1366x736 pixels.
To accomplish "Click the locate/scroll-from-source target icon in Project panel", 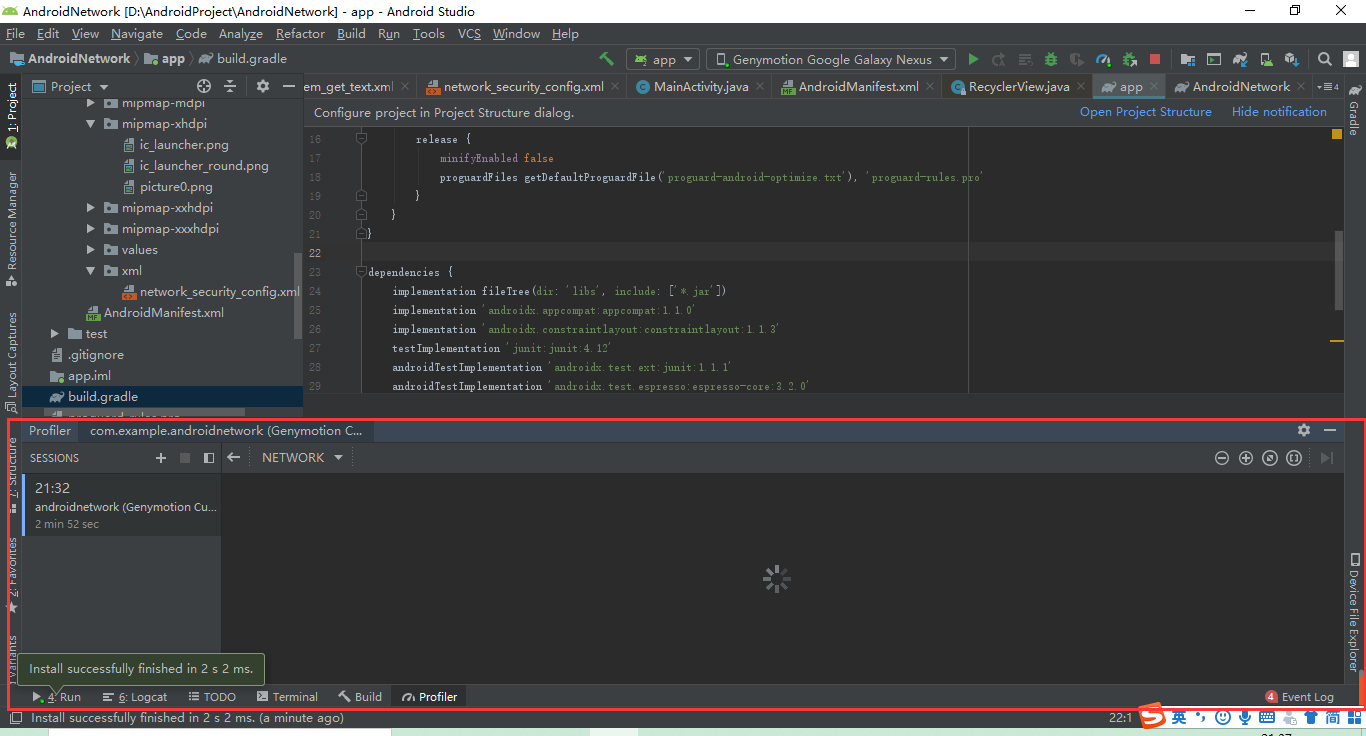I will (x=204, y=86).
